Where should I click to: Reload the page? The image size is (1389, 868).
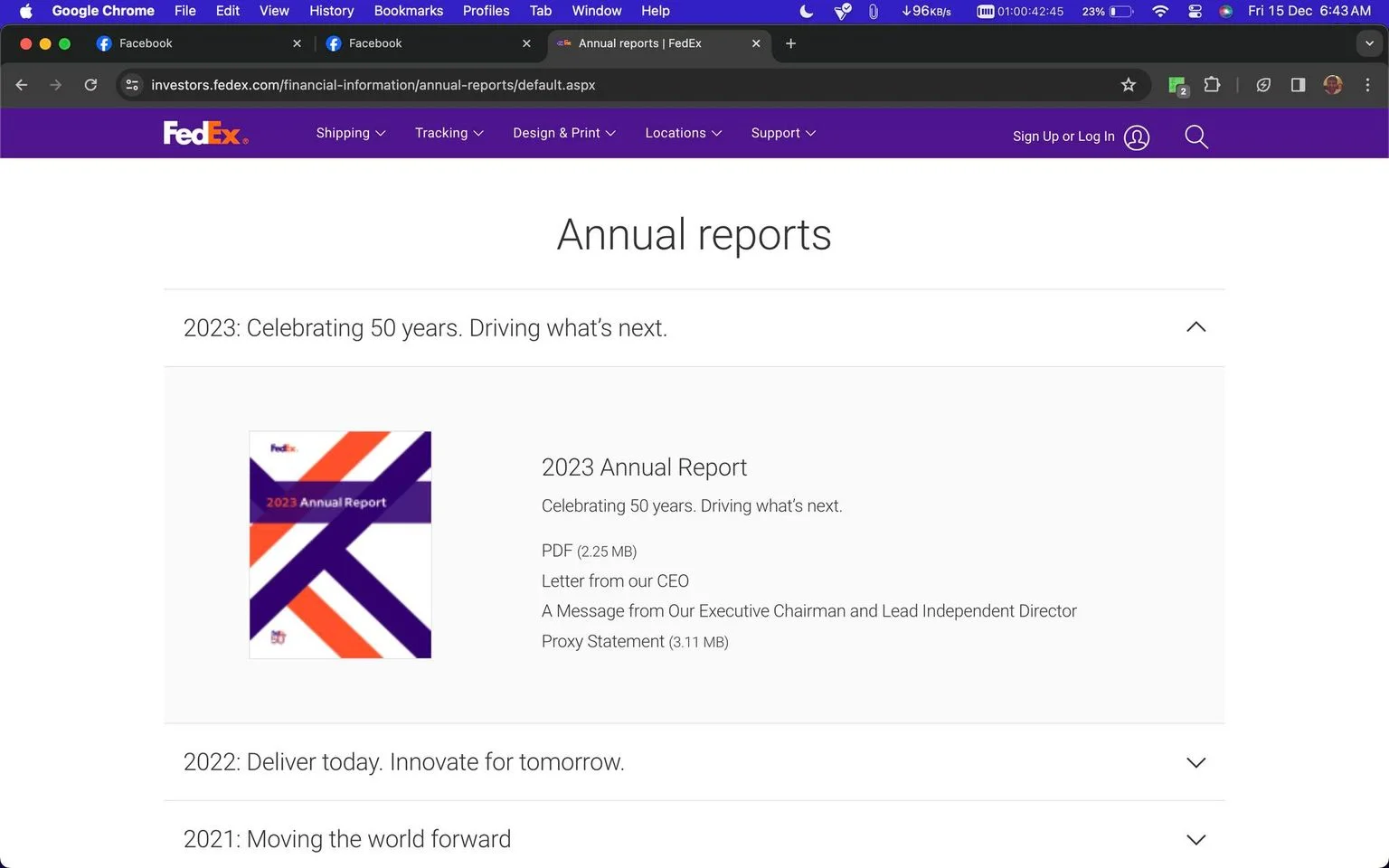[x=90, y=85]
